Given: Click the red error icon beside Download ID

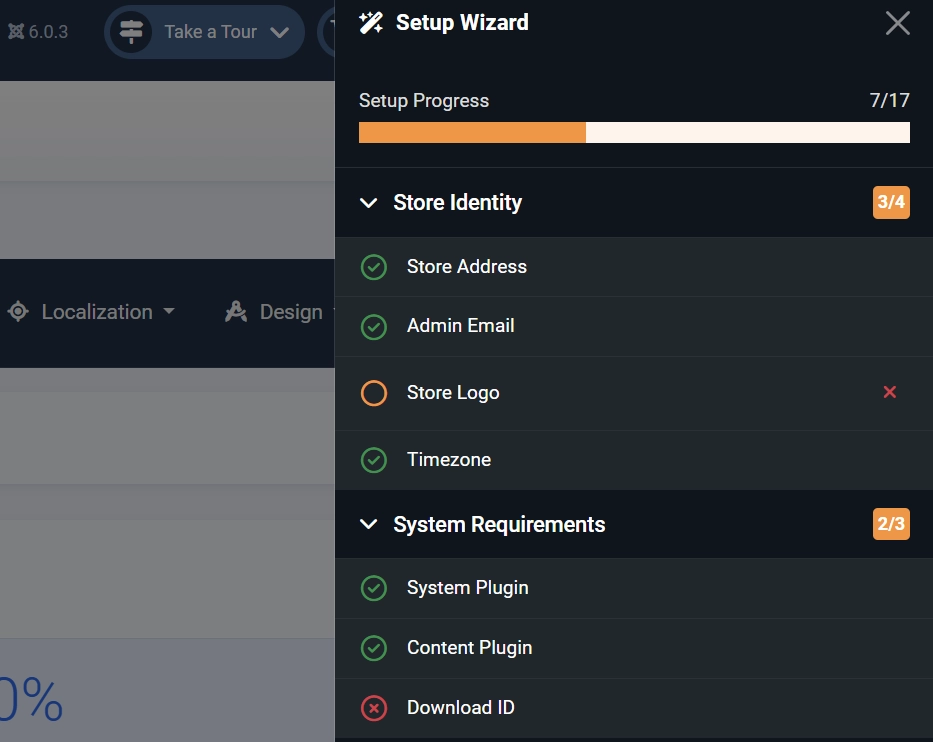Looking at the screenshot, I should [374, 708].
